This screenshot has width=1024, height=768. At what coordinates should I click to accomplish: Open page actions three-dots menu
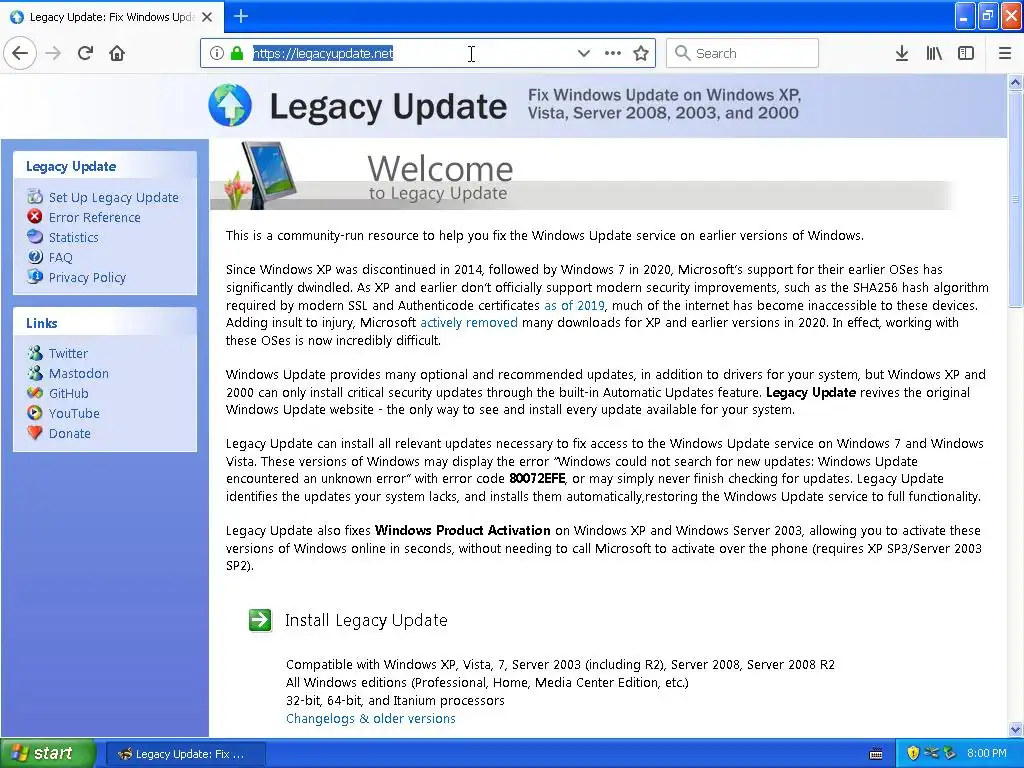click(613, 53)
